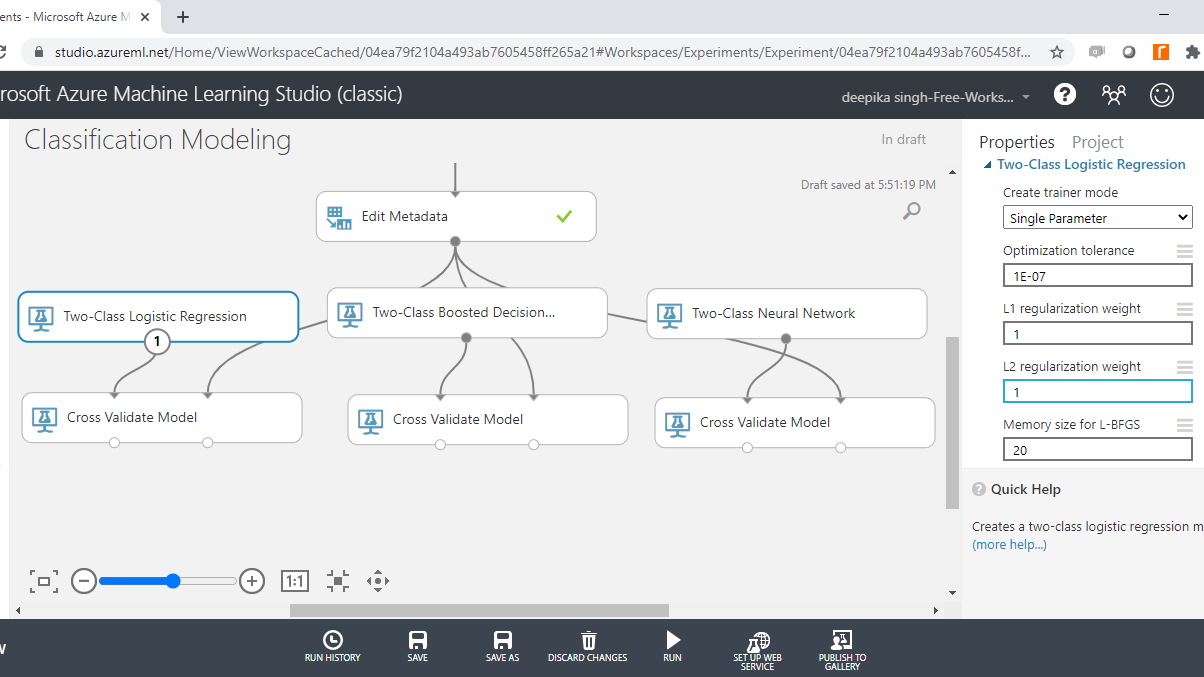Click Set Up Web Service icon

(758, 641)
